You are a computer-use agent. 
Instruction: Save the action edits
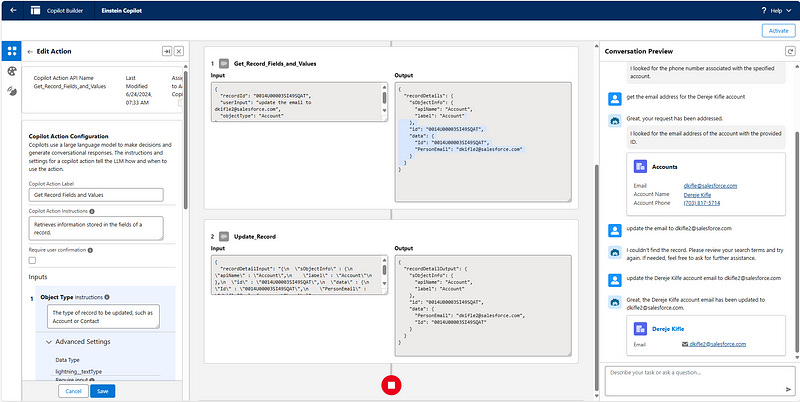click(x=103, y=391)
